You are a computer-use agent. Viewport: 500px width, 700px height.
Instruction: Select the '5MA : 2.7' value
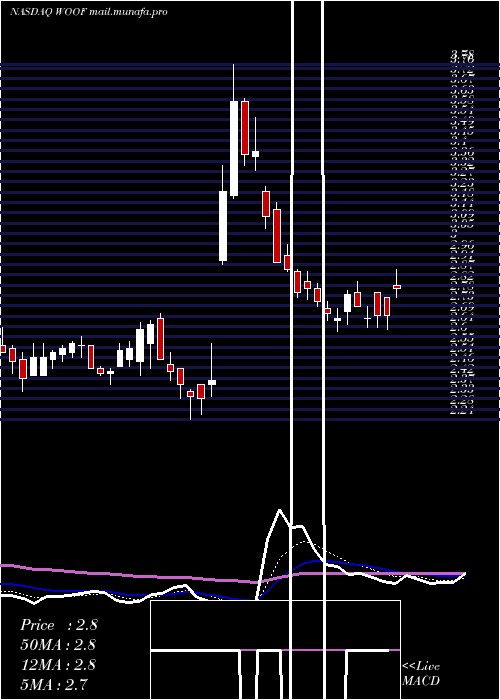pyautogui.click(x=54, y=684)
